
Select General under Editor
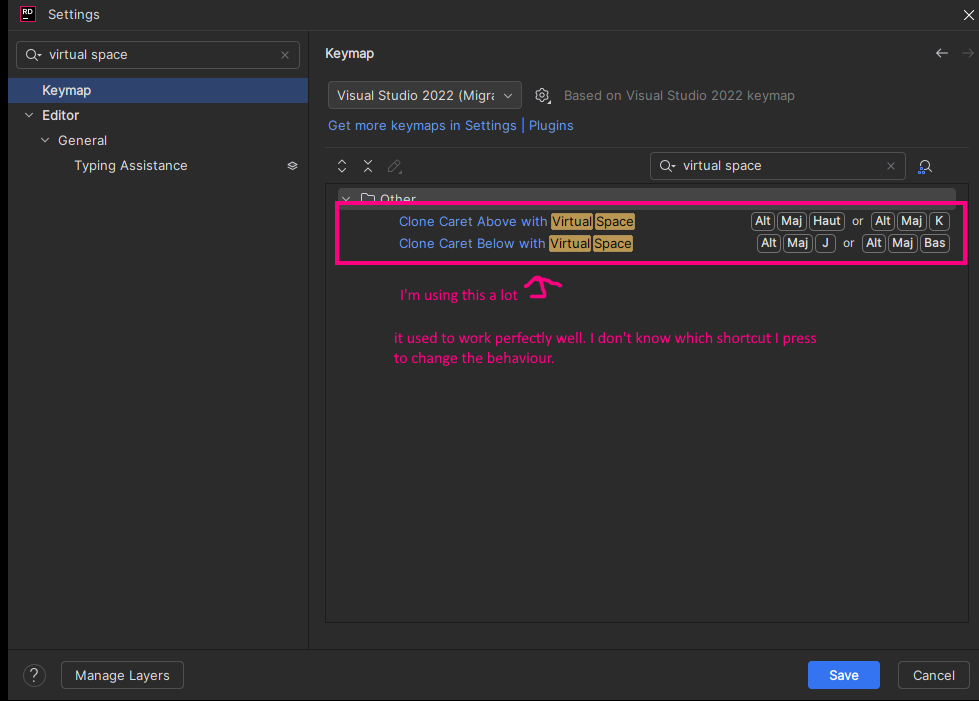pyautogui.click(x=82, y=140)
